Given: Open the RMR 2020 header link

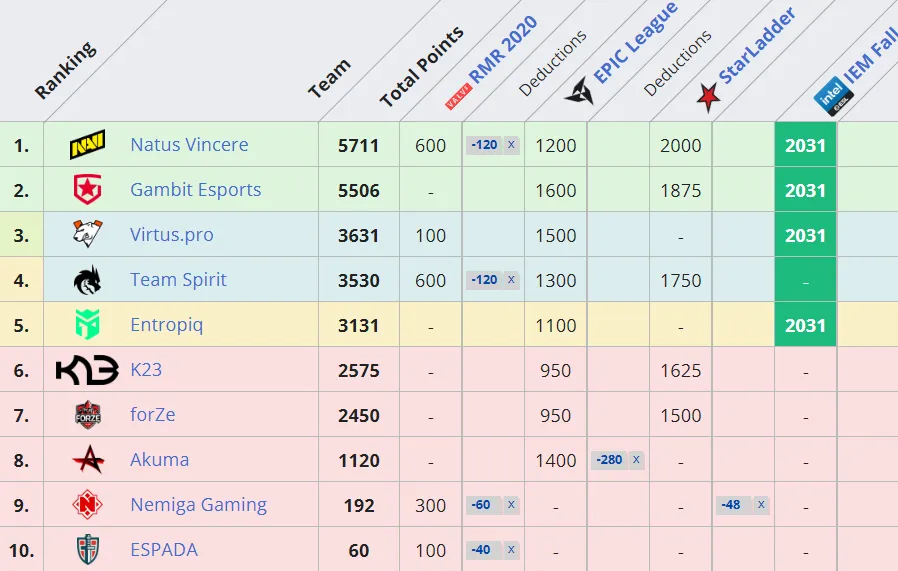Looking at the screenshot, I should click(x=503, y=49).
